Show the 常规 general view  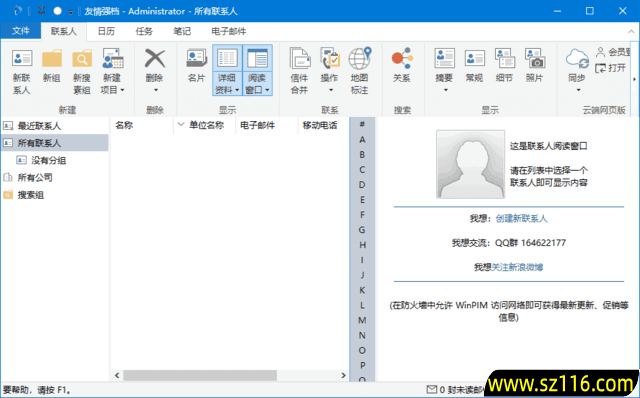click(474, 65)
